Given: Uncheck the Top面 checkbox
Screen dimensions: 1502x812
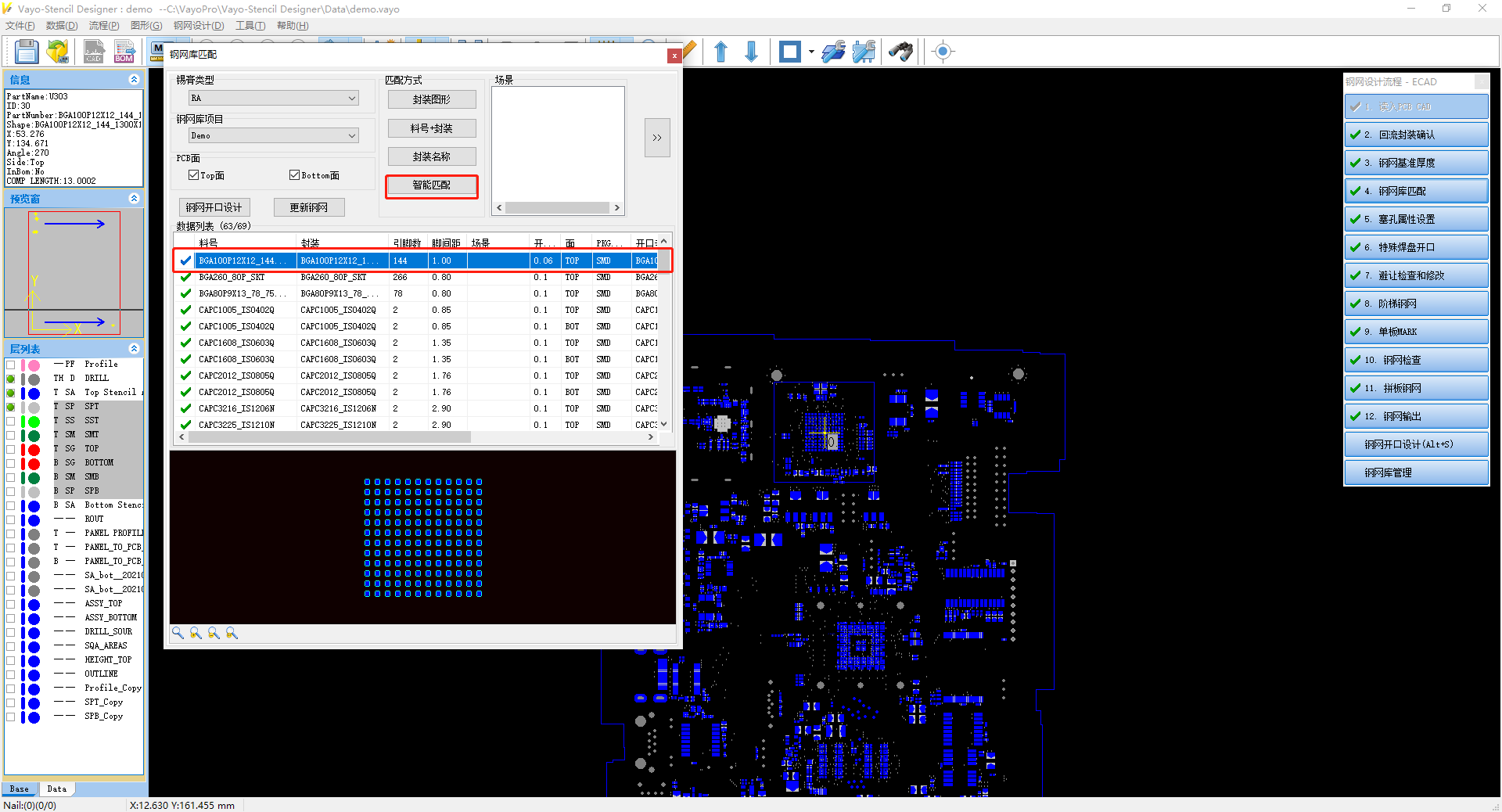Looking at the screenshot, I should pyautogui.click(x=193, y=175).
